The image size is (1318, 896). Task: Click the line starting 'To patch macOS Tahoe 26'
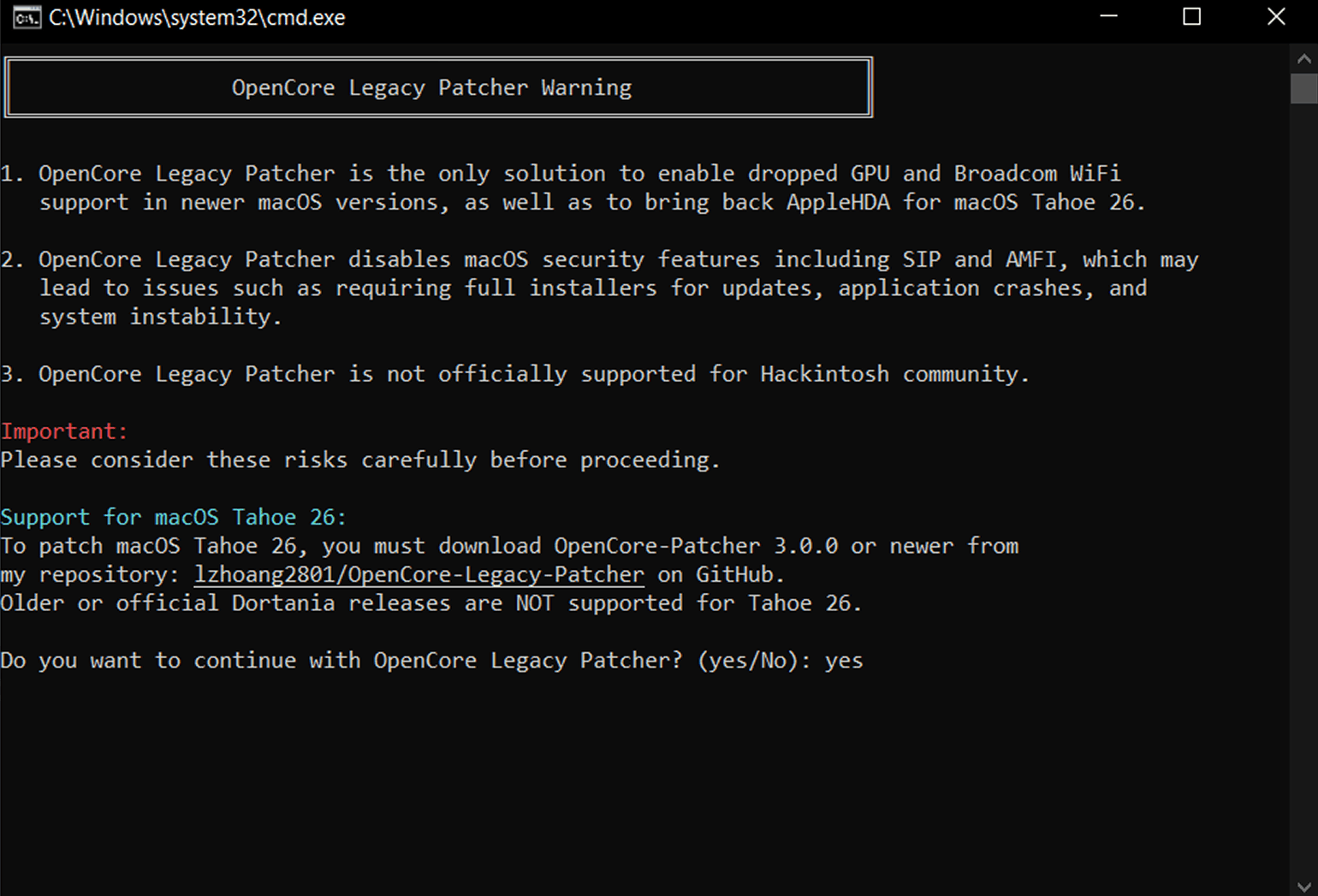pos(509,545)
